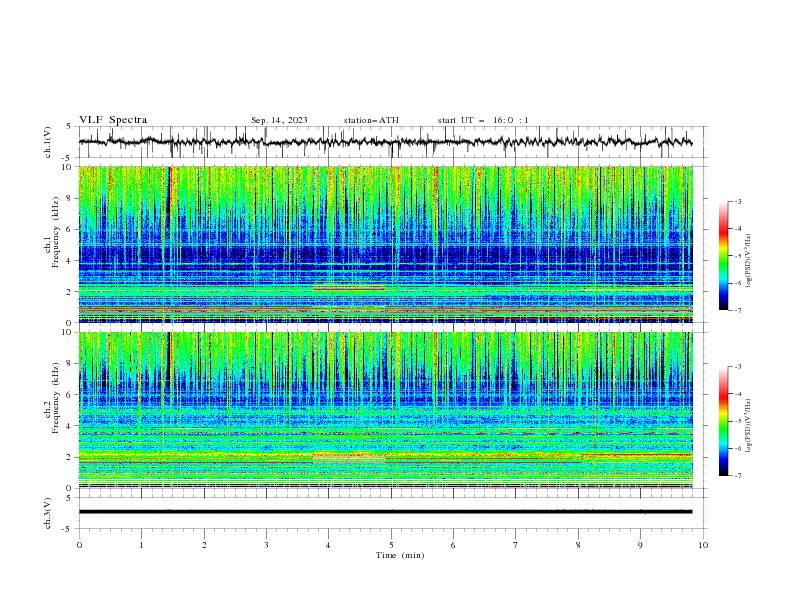
Task: Click the ch.2 "Frequency (kHz)" axis label
Action: (x=56, y=398)
